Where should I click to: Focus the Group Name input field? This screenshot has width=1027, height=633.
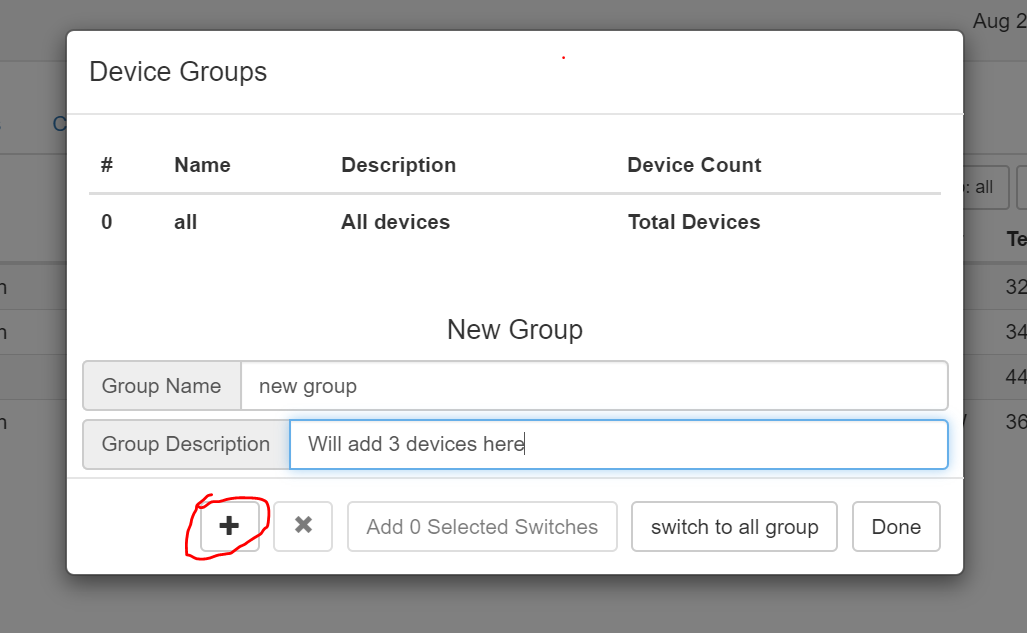click(x=593, y=386)
